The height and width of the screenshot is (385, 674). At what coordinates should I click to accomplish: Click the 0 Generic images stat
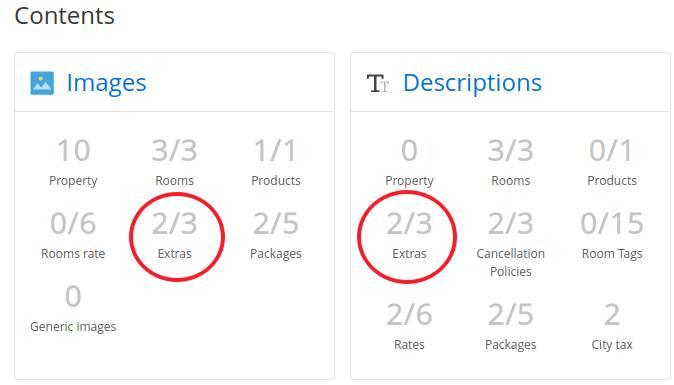pos(73,308)
